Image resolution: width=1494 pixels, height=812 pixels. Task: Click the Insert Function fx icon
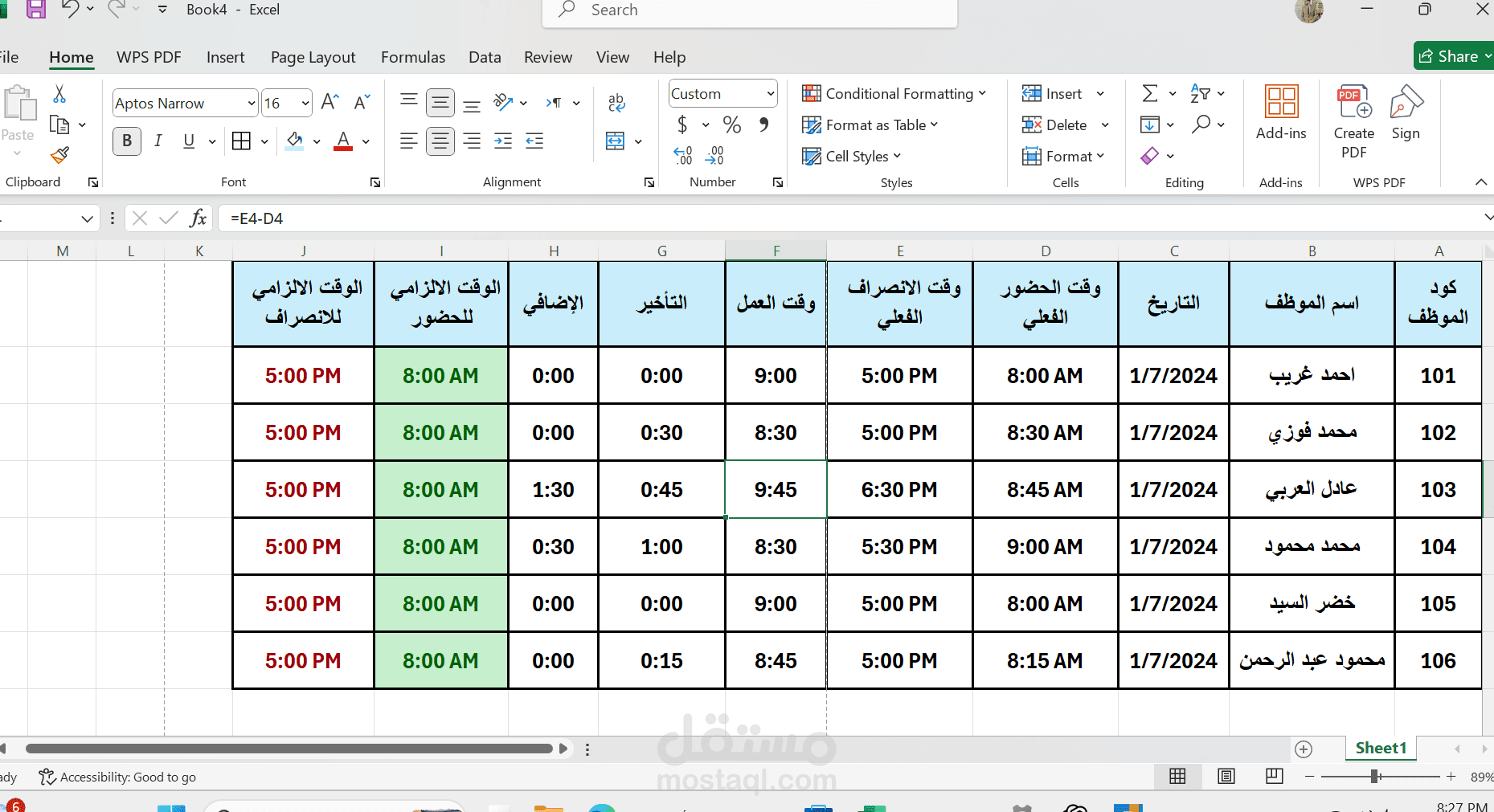point(198,218)
